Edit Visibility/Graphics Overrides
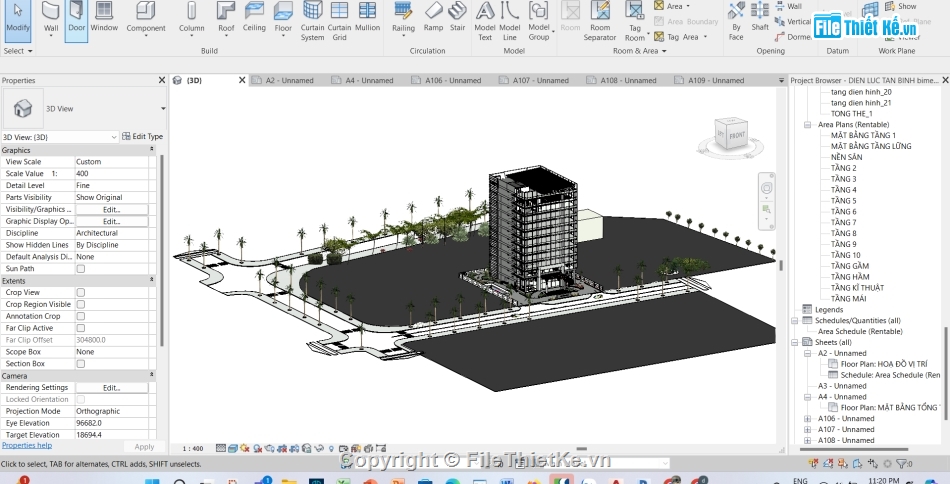950x484 pixels. 111,210
